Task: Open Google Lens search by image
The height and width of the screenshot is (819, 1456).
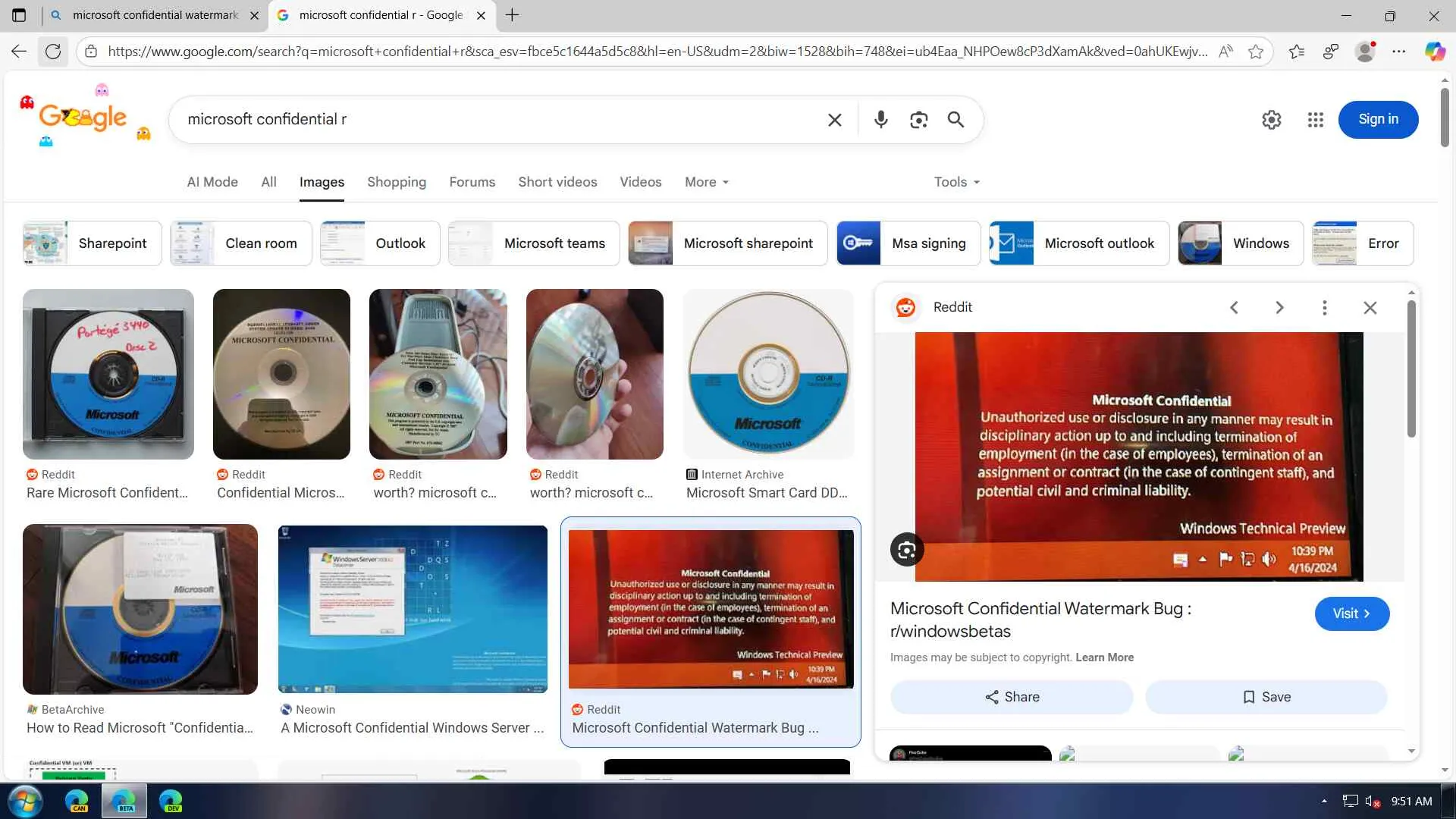Action: click(x=918, y=120)
